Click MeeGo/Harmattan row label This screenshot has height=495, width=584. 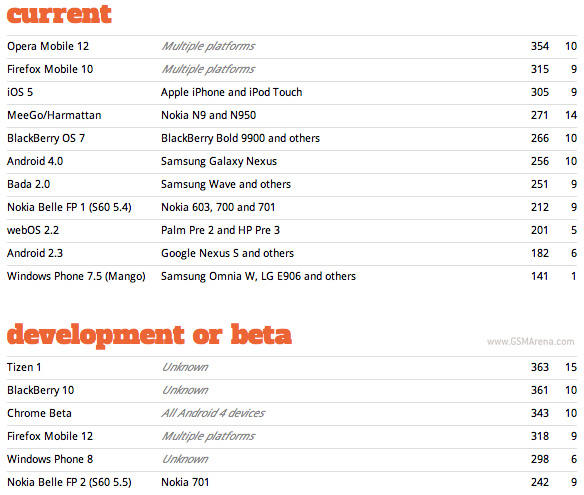tap(54, 115)
